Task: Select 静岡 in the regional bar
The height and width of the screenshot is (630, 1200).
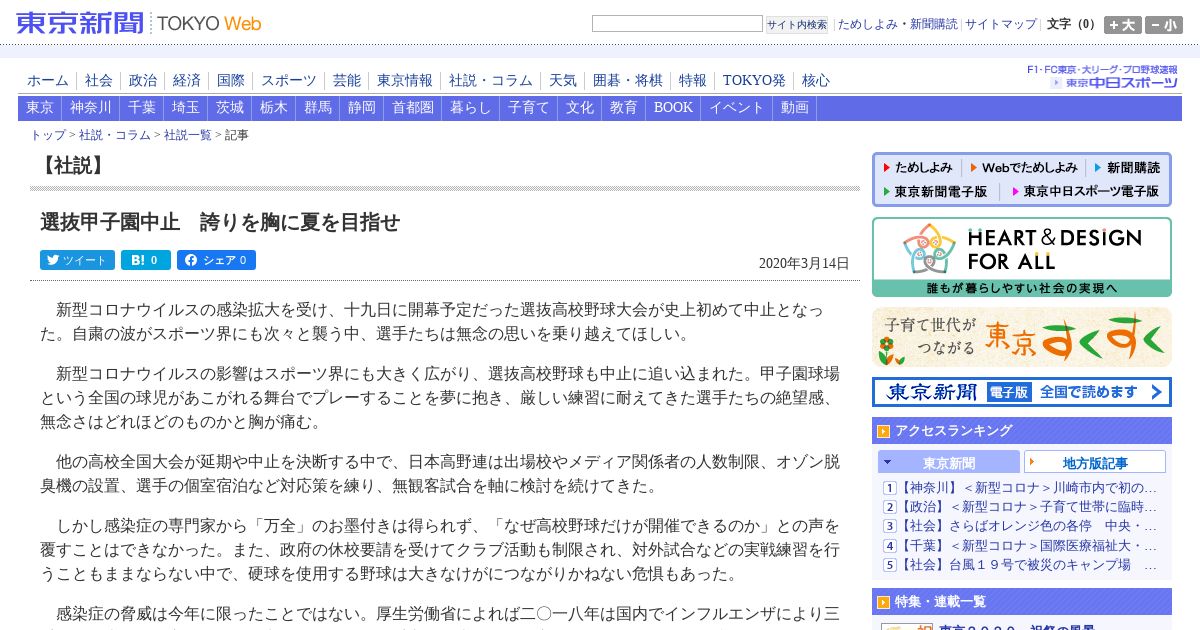Action: [362, 108]
